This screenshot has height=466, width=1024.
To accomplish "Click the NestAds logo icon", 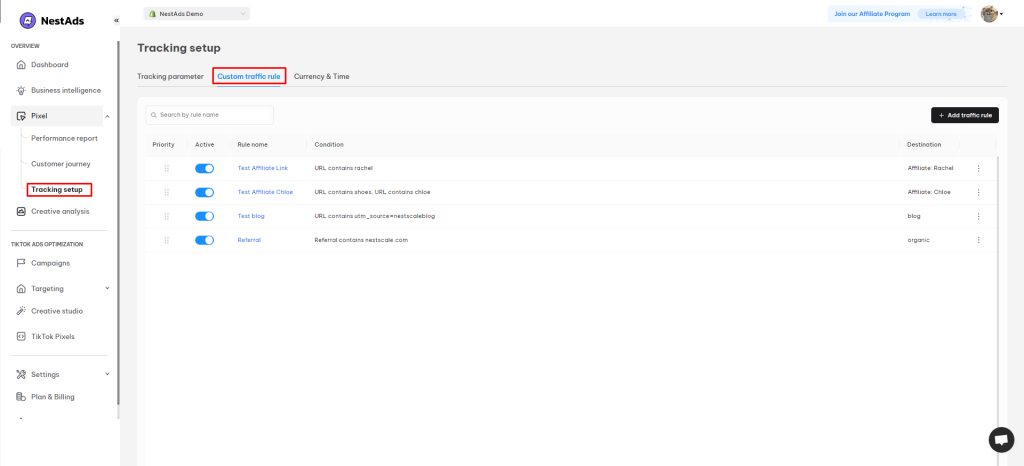I will click(28, 21).
